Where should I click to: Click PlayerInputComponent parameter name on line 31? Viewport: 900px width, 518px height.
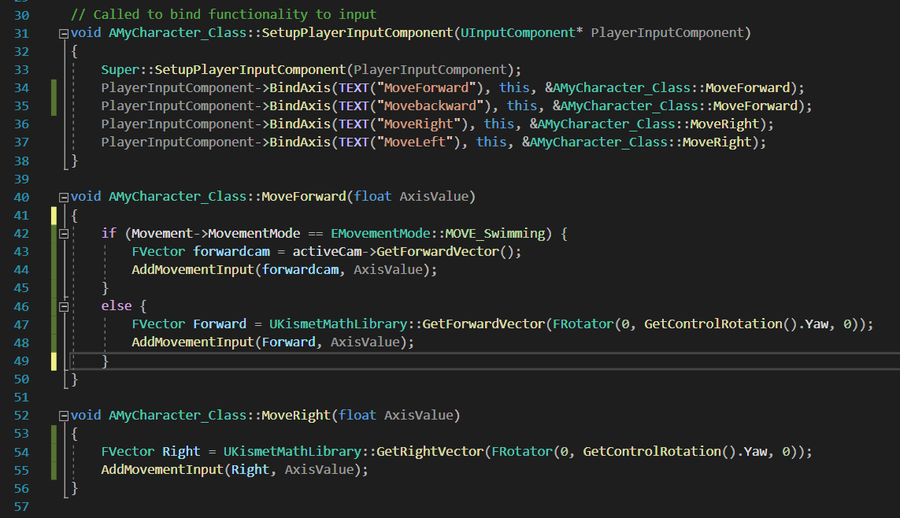(x=667, y=33)
